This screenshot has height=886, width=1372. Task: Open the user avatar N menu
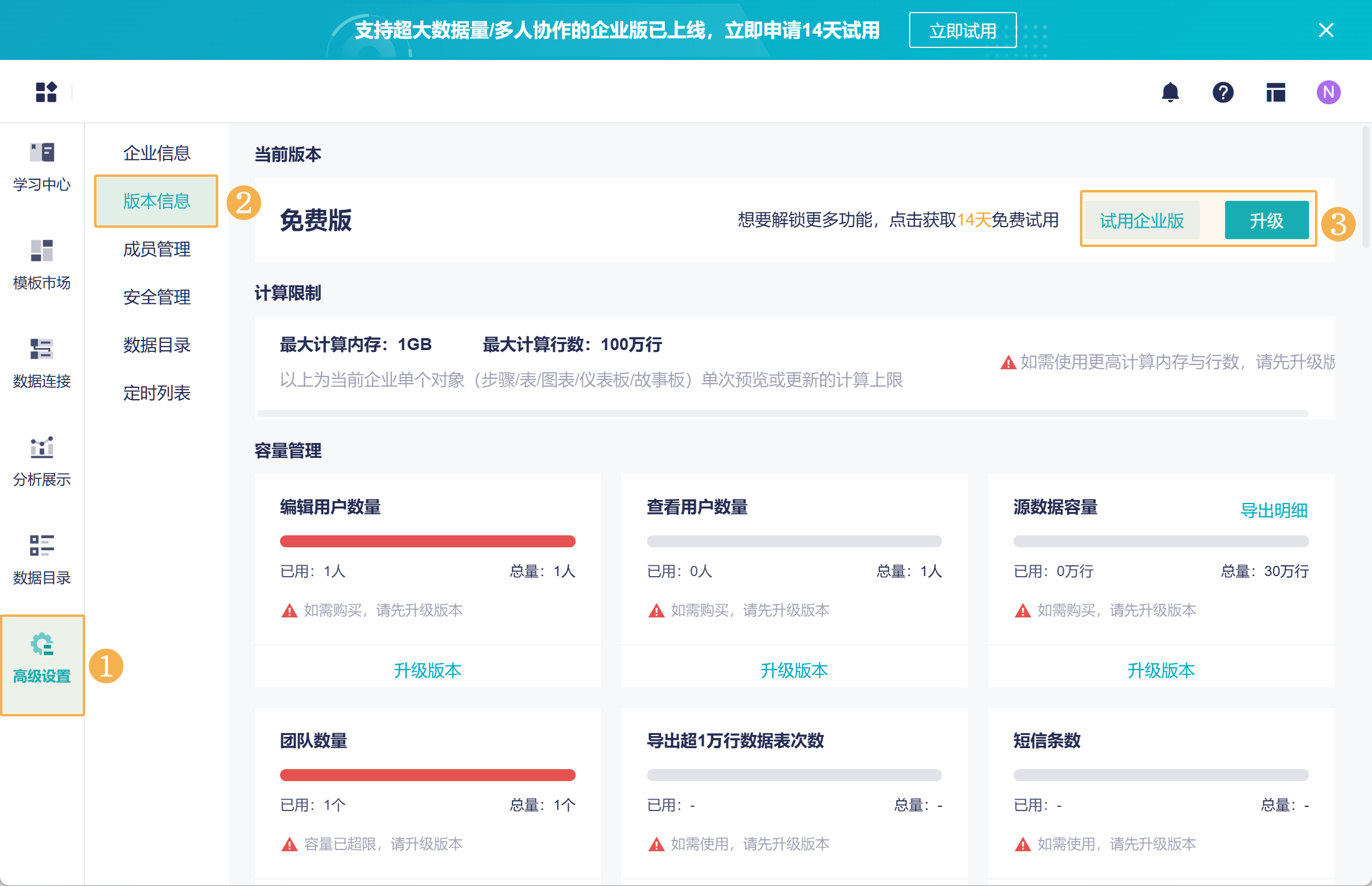point(1328,92)
